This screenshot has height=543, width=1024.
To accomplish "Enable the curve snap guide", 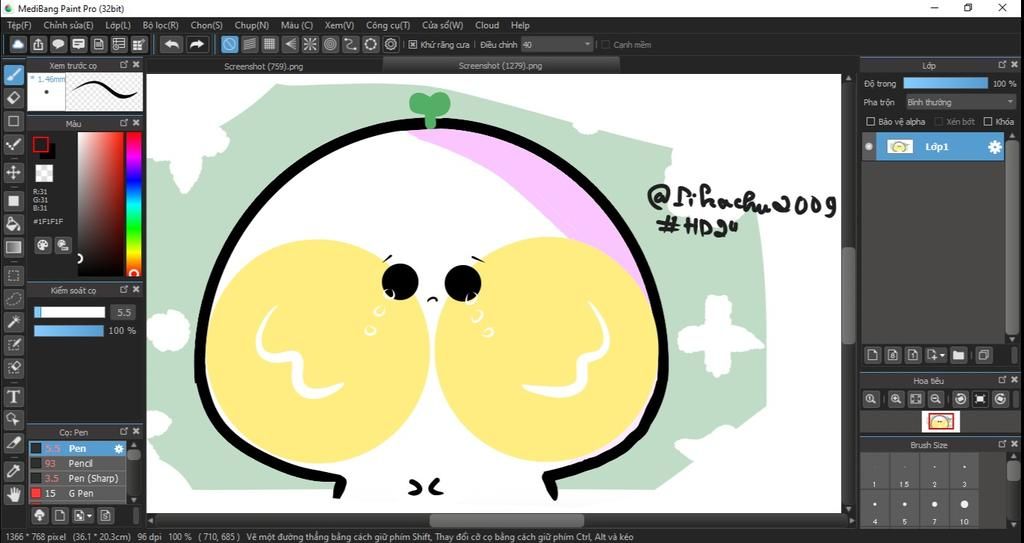I will coord(351,44).
